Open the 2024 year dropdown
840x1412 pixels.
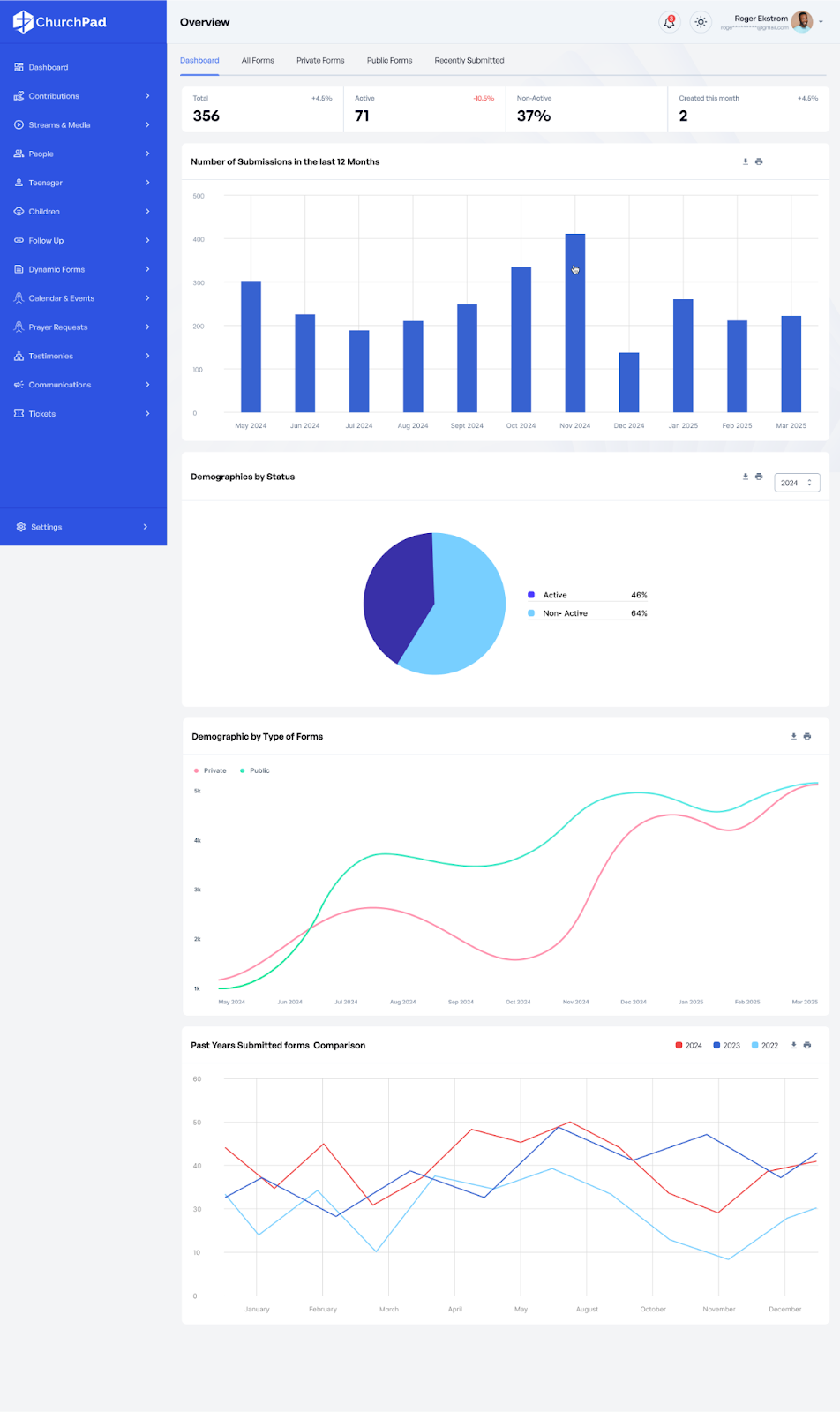coord(797,483)
